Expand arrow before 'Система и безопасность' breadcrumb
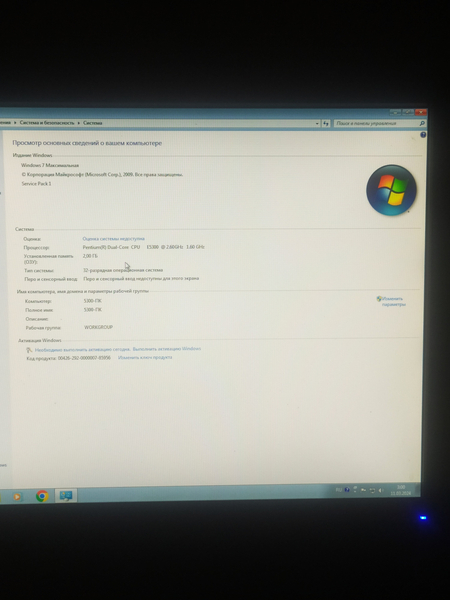This screenshot has height=600, width=450. coord(15,123)
